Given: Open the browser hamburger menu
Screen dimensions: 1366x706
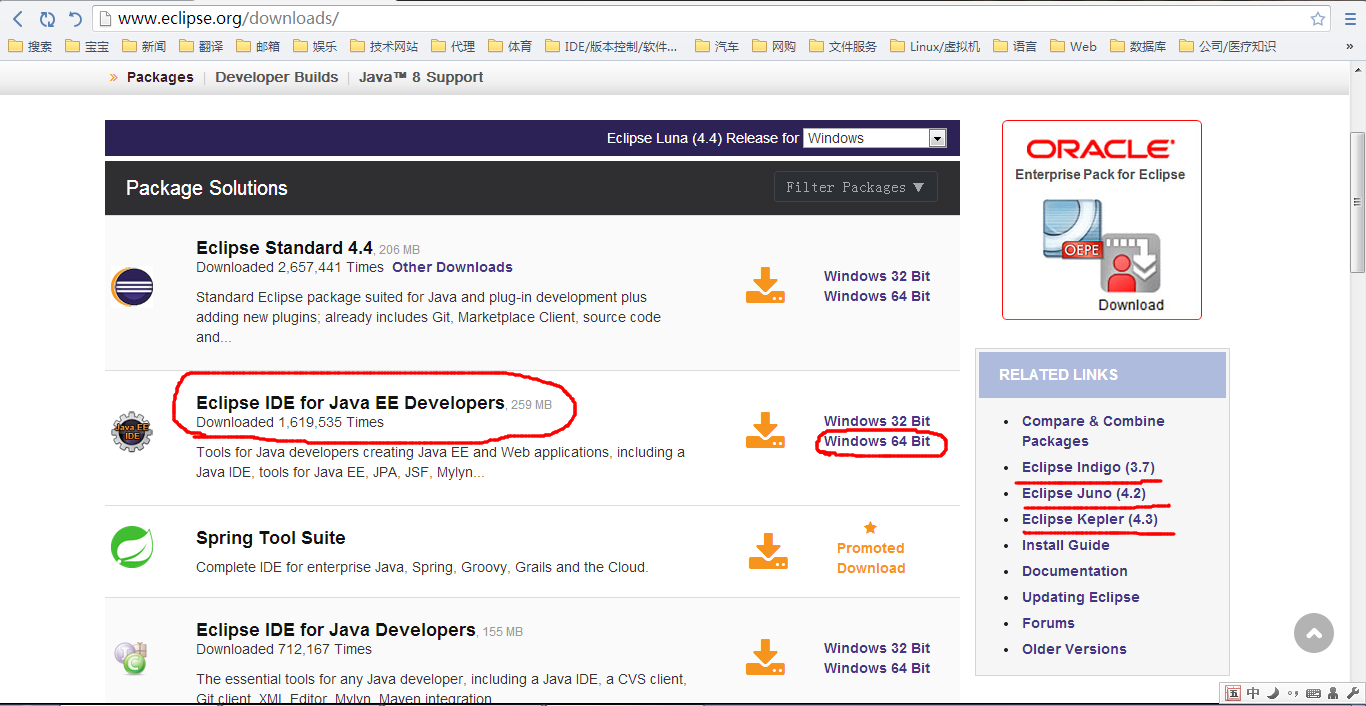Looking at the screenshot, I should pyautogui.click(x=1349, y=19).
